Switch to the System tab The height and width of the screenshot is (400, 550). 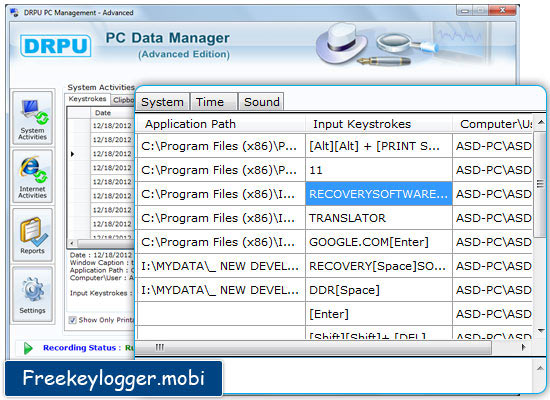pyautogui.click(x=162, y=102)
